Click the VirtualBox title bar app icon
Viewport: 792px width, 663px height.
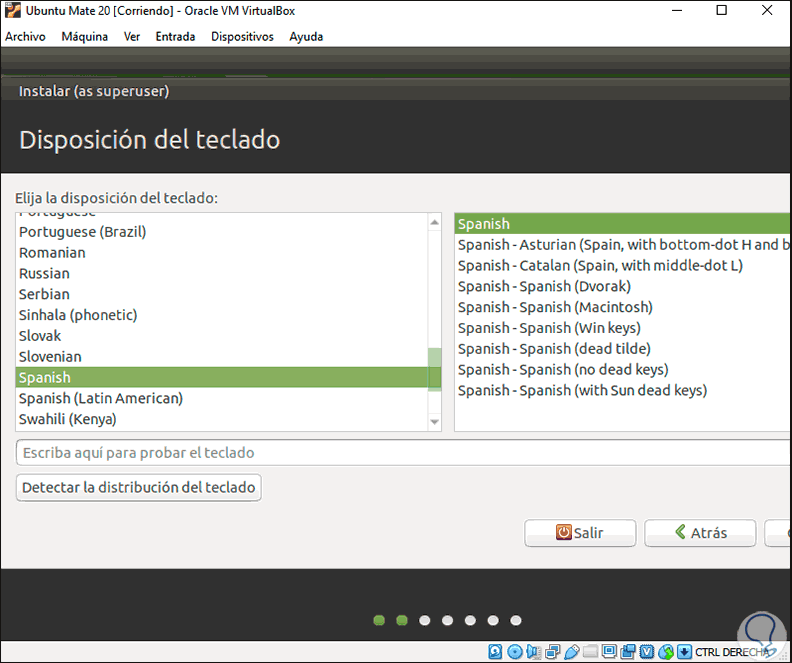[x=13, y=11]
